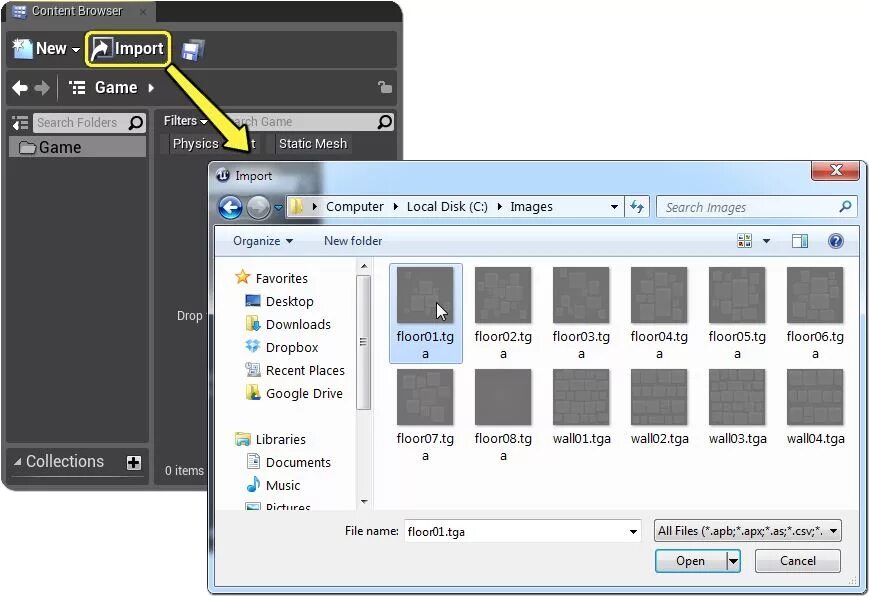The width and height of the screenshot is (869, 596).
Task: Select the floor02.tga thumbnail
Action: 503,295
